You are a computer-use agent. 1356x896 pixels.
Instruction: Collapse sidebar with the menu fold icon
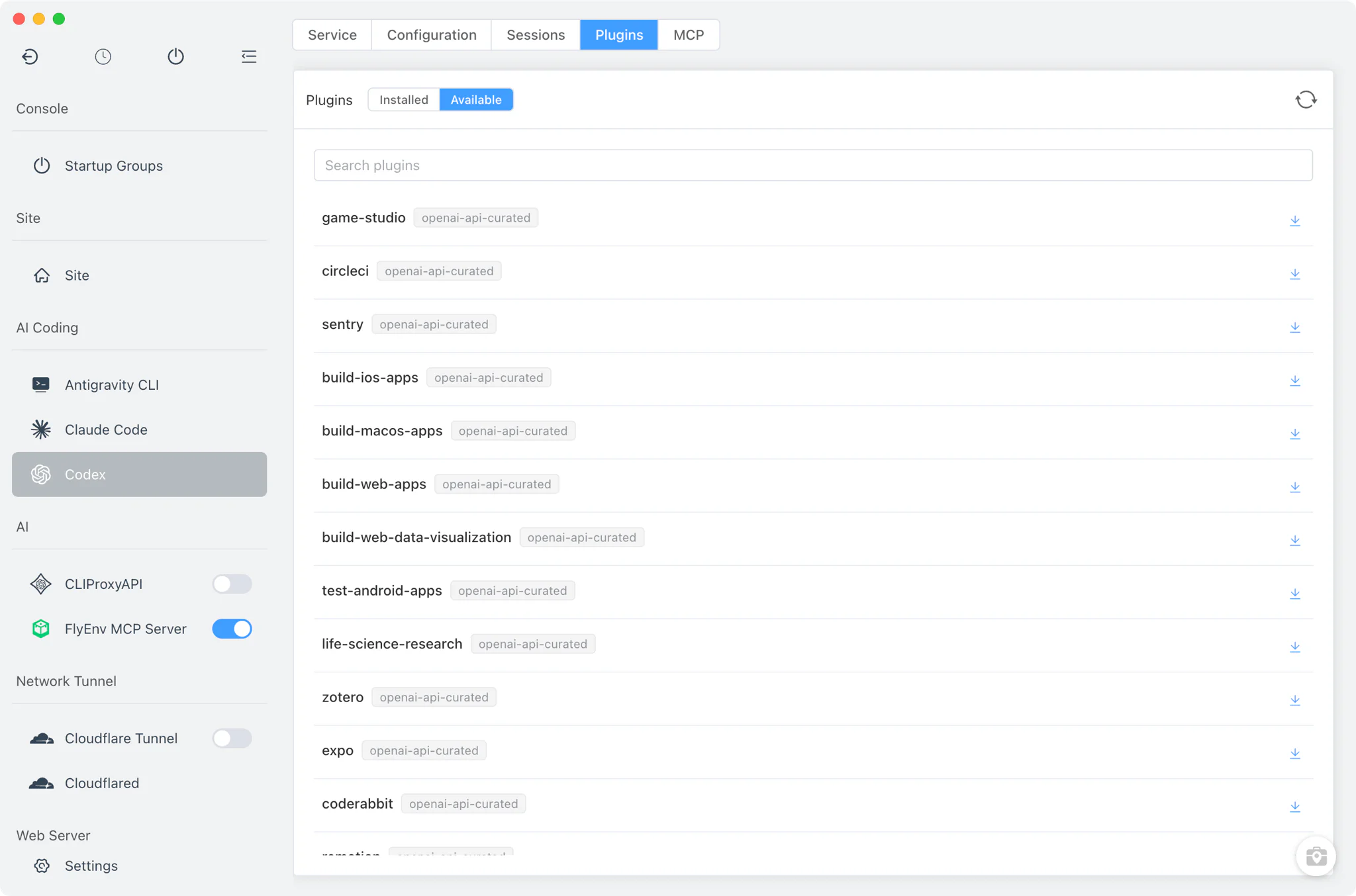point(249,57)
